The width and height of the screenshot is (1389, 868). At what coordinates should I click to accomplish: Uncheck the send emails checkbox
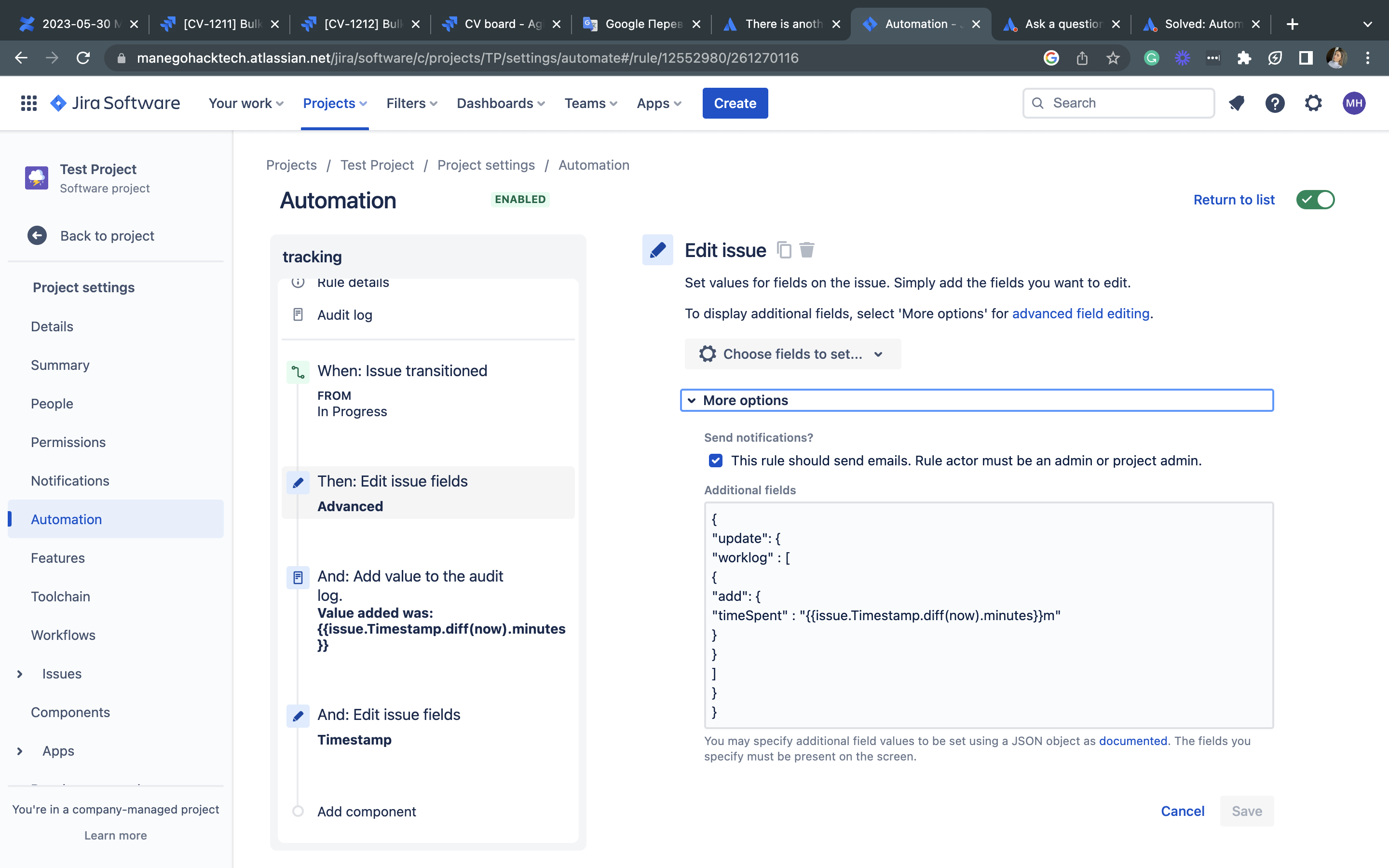(x=715, y=461)
